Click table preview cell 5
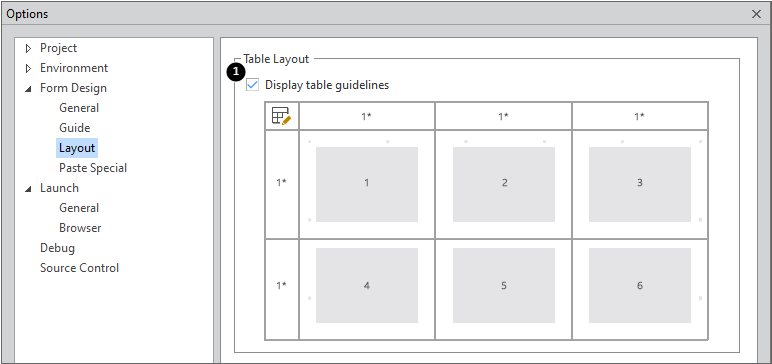Screen dimensions: 772x364 point(504,285)
